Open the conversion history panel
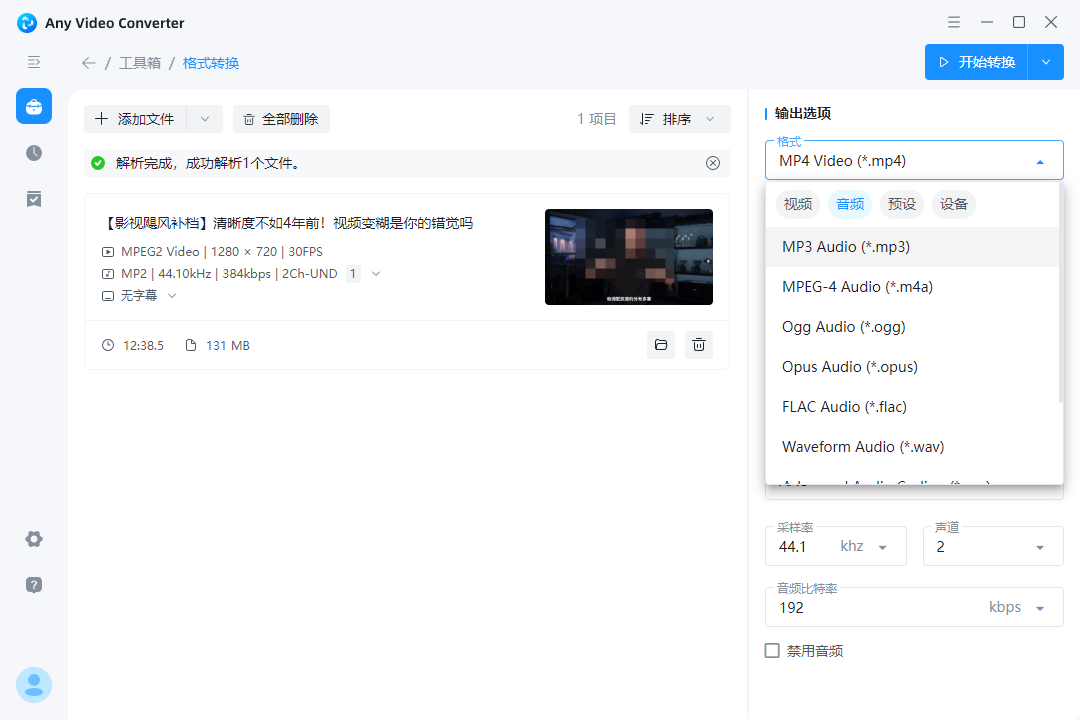Viewport: 1080px width, 720px height. pyautogui.click(x=33, y=153)
